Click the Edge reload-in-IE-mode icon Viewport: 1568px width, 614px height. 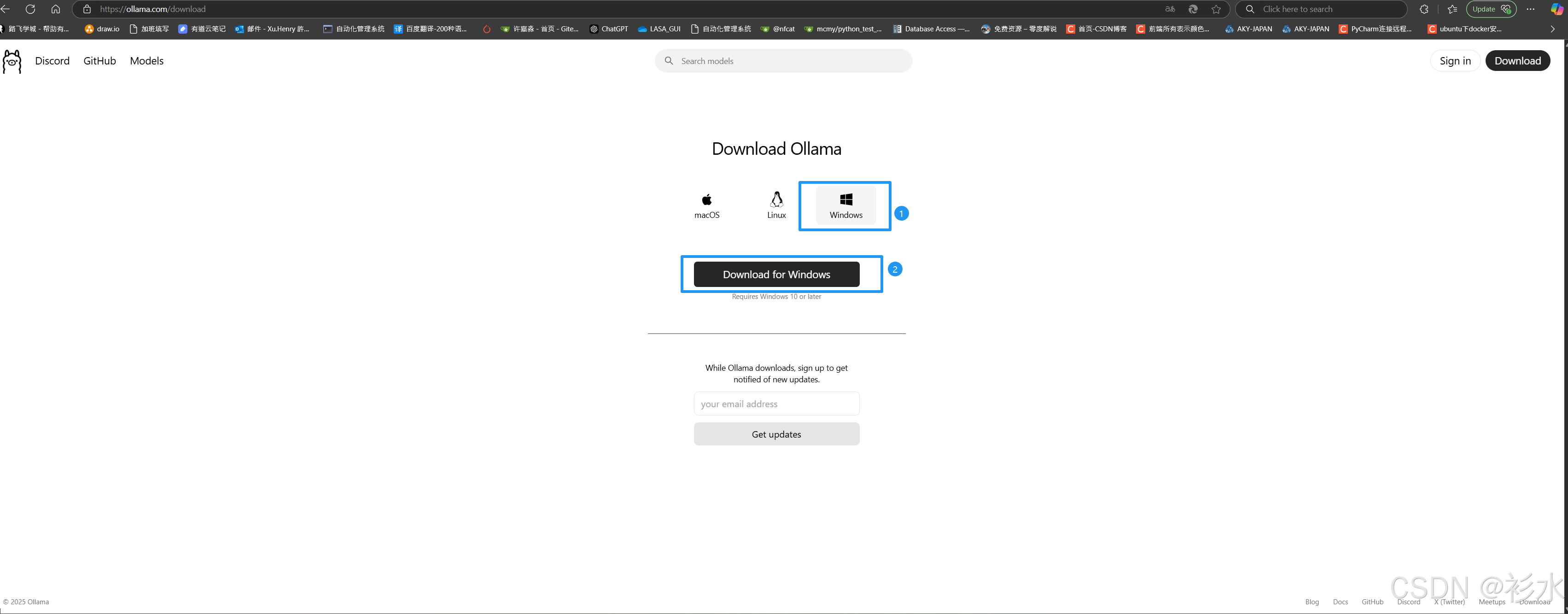point(1193,9)
